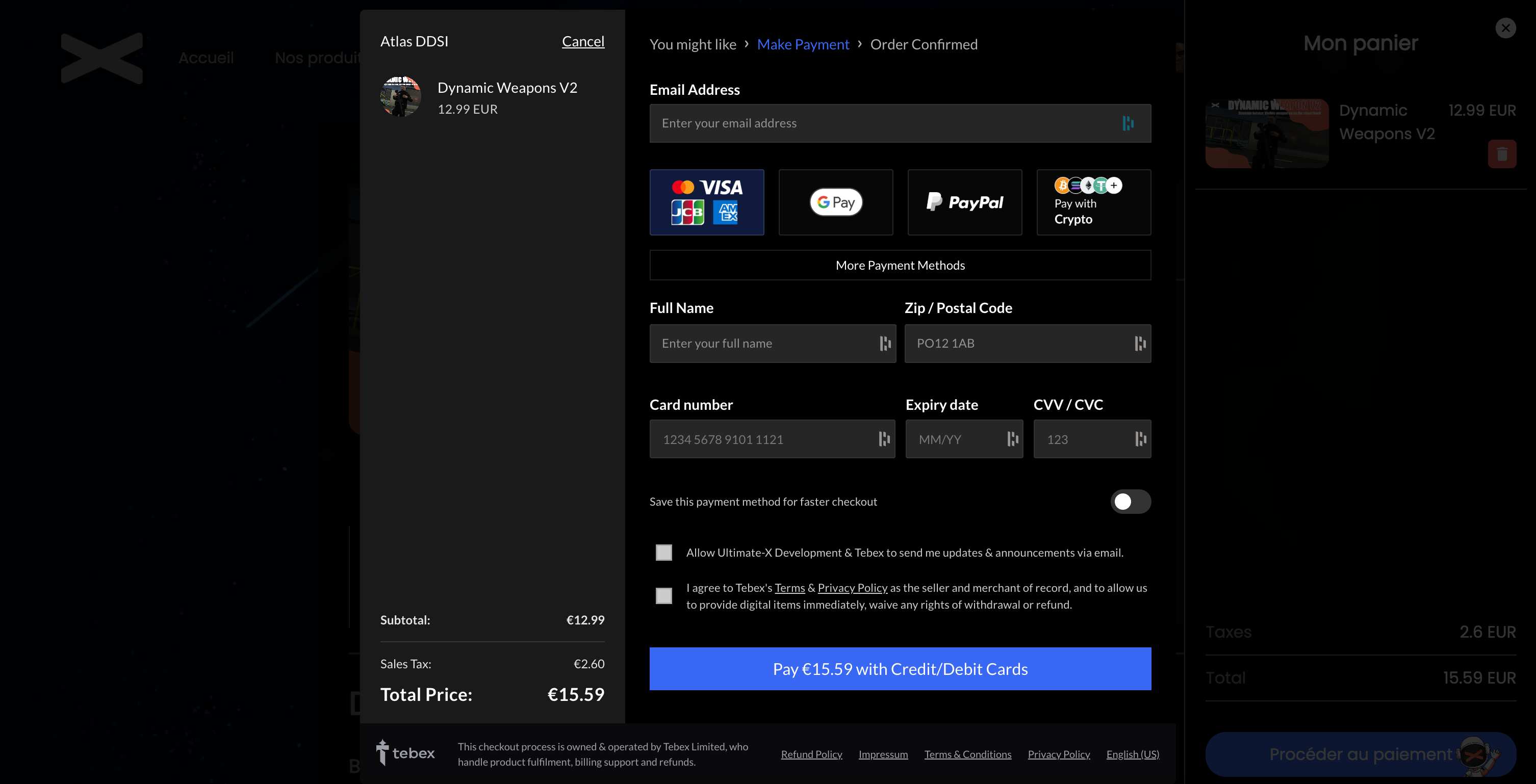Click the autofill icon in Full Name field

point(885,344)
